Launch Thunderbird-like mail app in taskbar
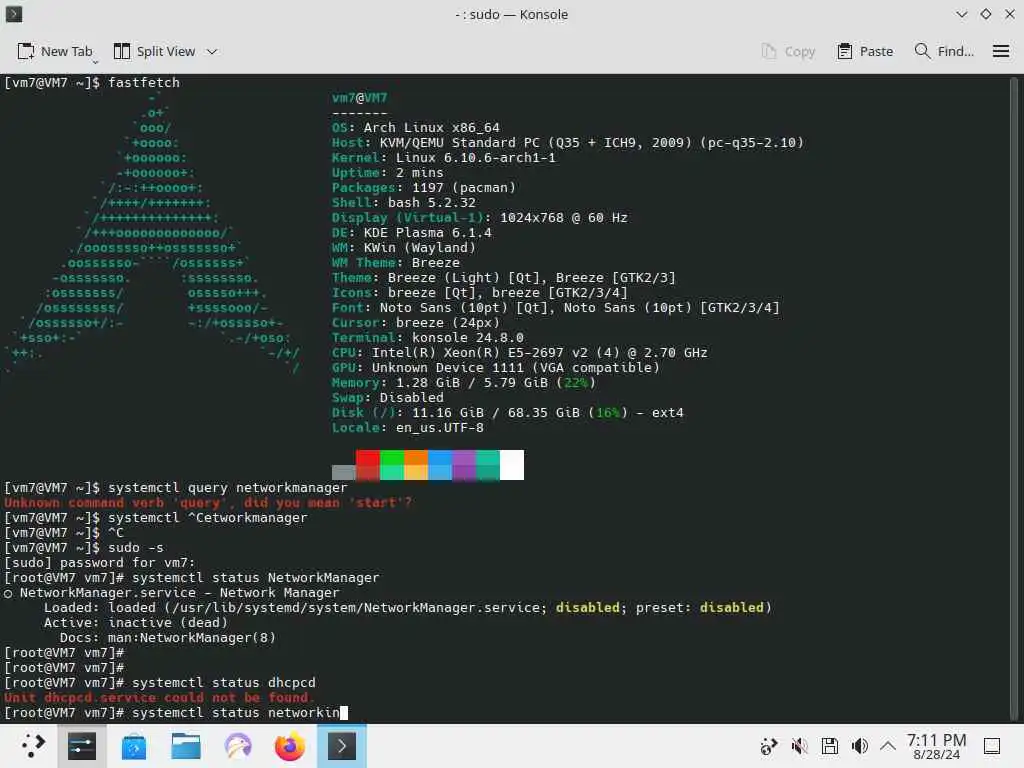This screenshot has width=1024, height=768. pyautogui.click(x=238, y=746)
